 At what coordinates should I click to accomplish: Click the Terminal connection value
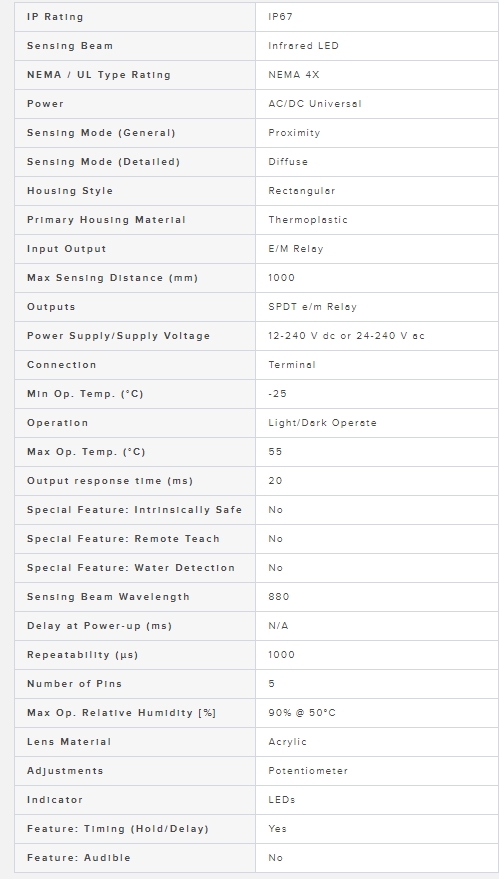pyautogui.click(x=292, y=365)
